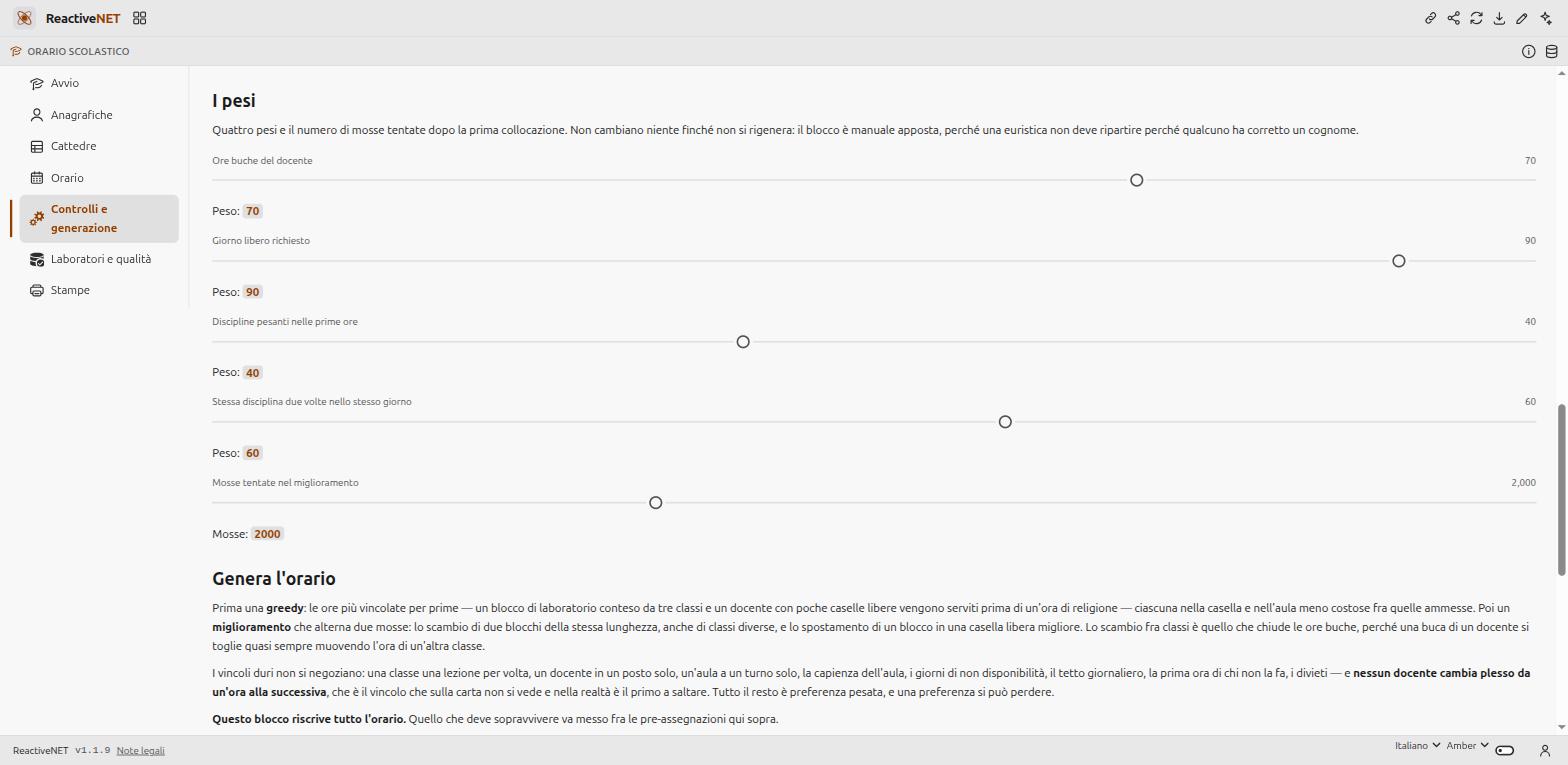Click the pencil edit icon
Screen dimensions: 1568x765
click(x=1522, y=18)
